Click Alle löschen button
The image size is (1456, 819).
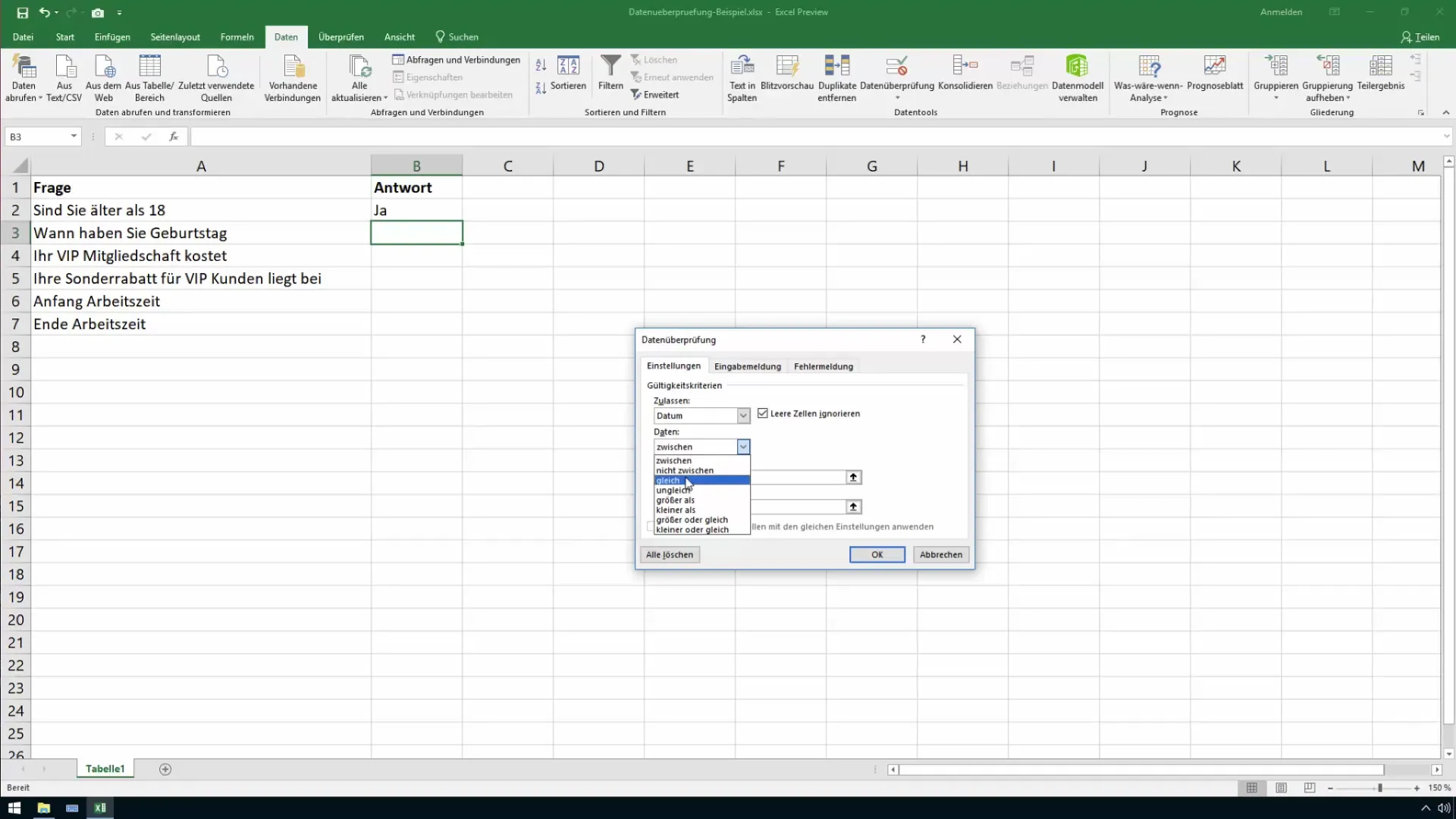tap(670, 554)
